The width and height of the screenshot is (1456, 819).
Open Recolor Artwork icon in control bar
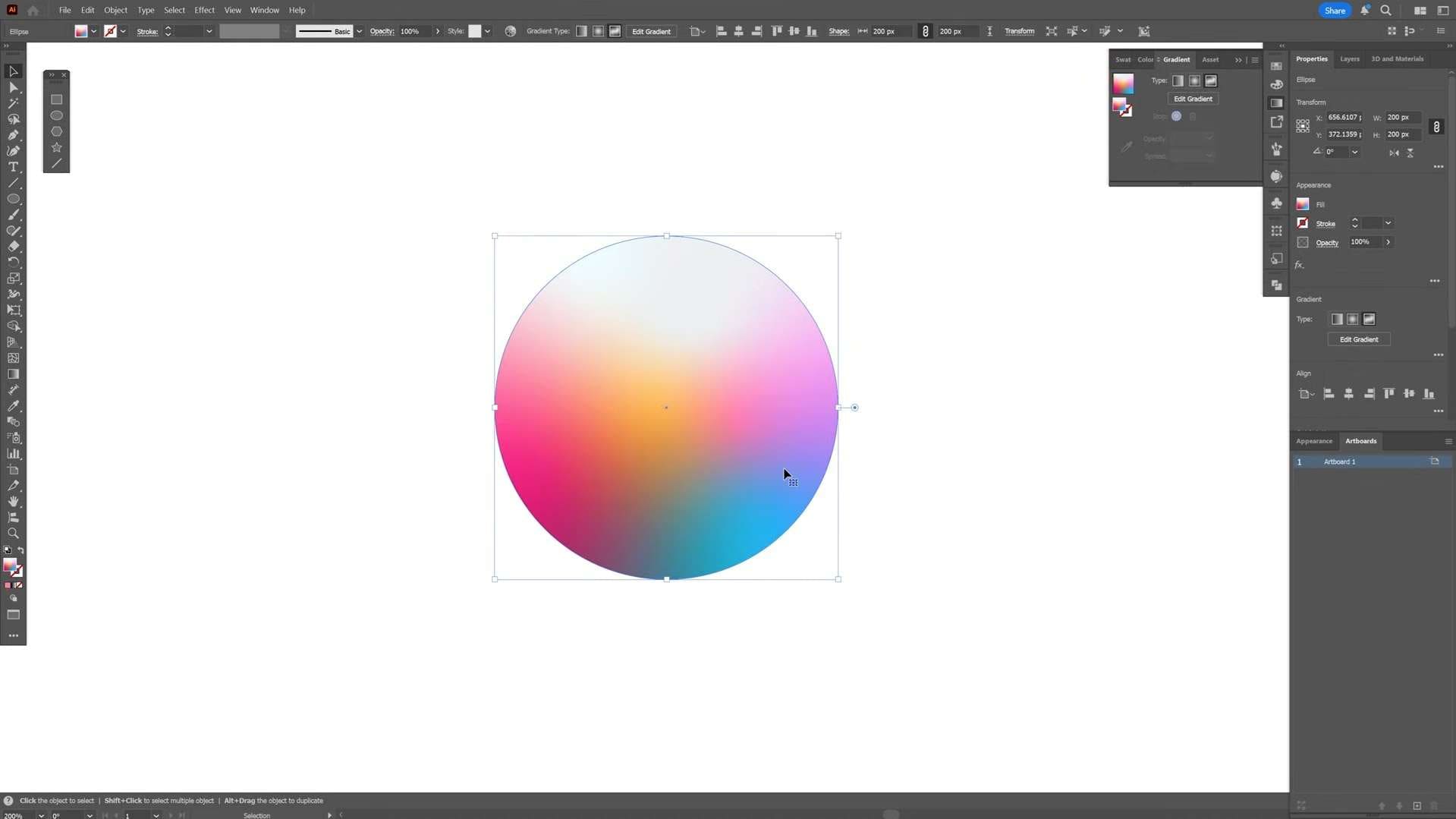[x=511, y=31]
